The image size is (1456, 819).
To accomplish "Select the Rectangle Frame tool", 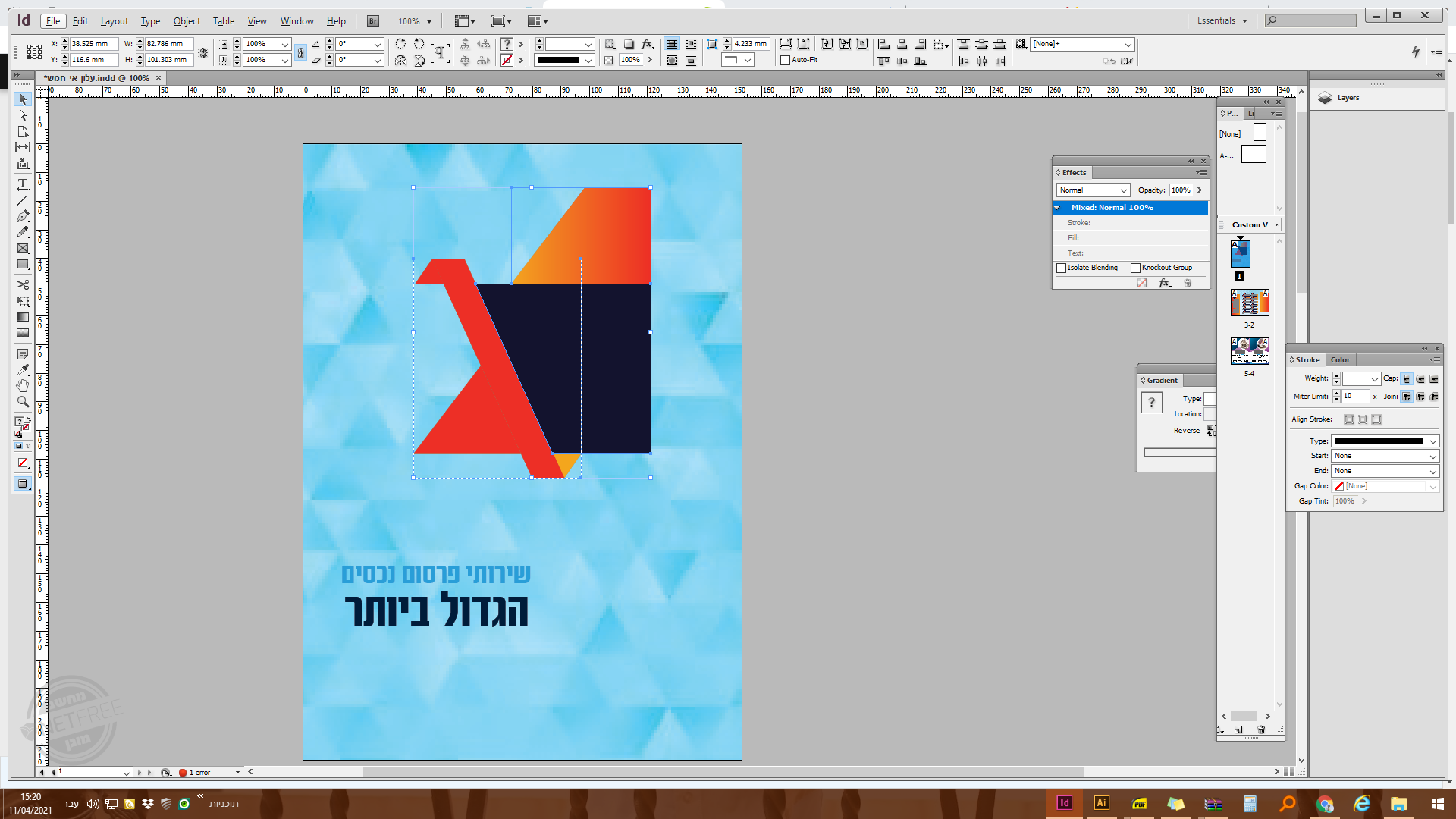I will pyautogui.click(x=23, y=248).
